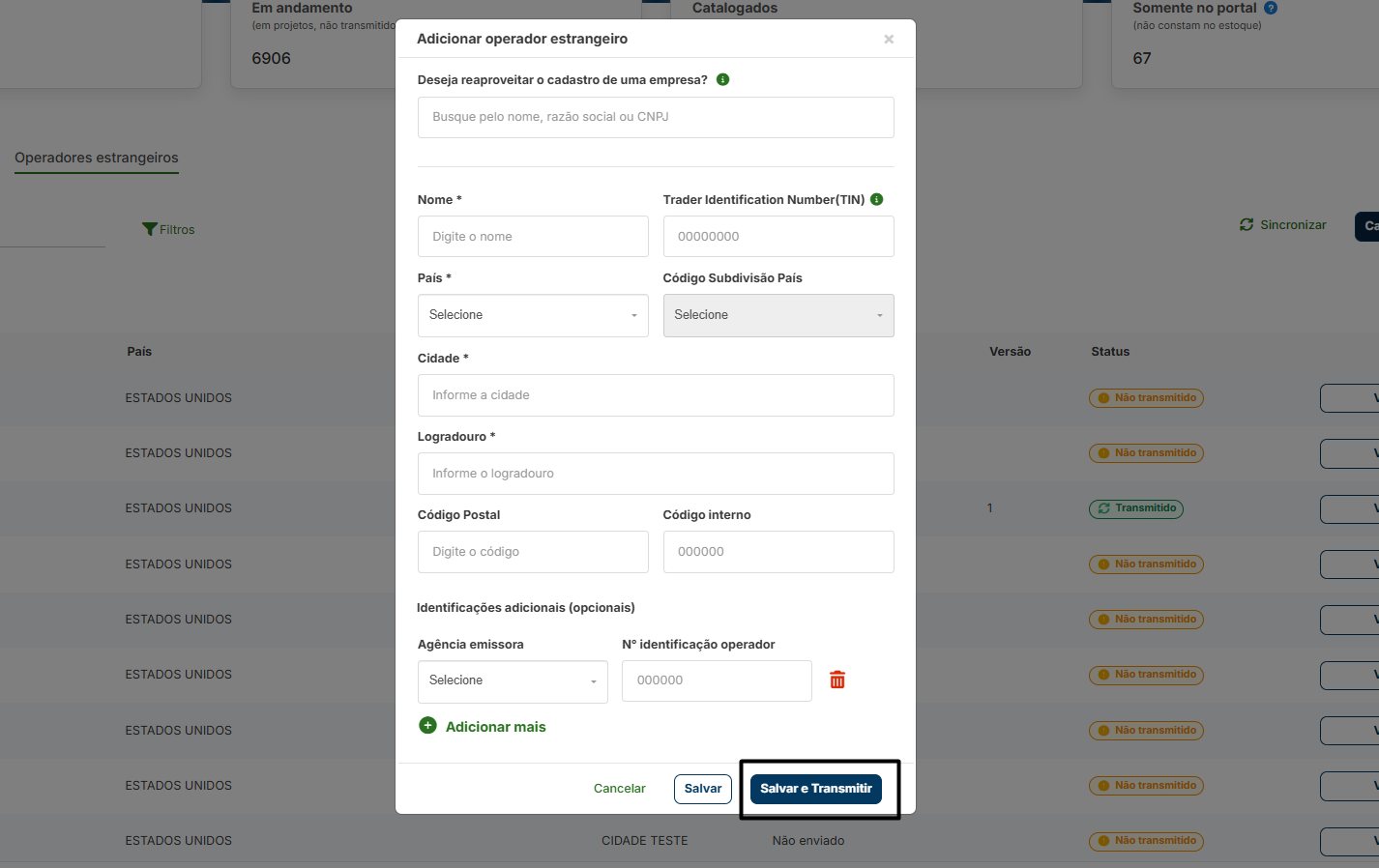
Task: Click the Filtros funnel icon
Action: pyautogui.click(x=149, y=229)
